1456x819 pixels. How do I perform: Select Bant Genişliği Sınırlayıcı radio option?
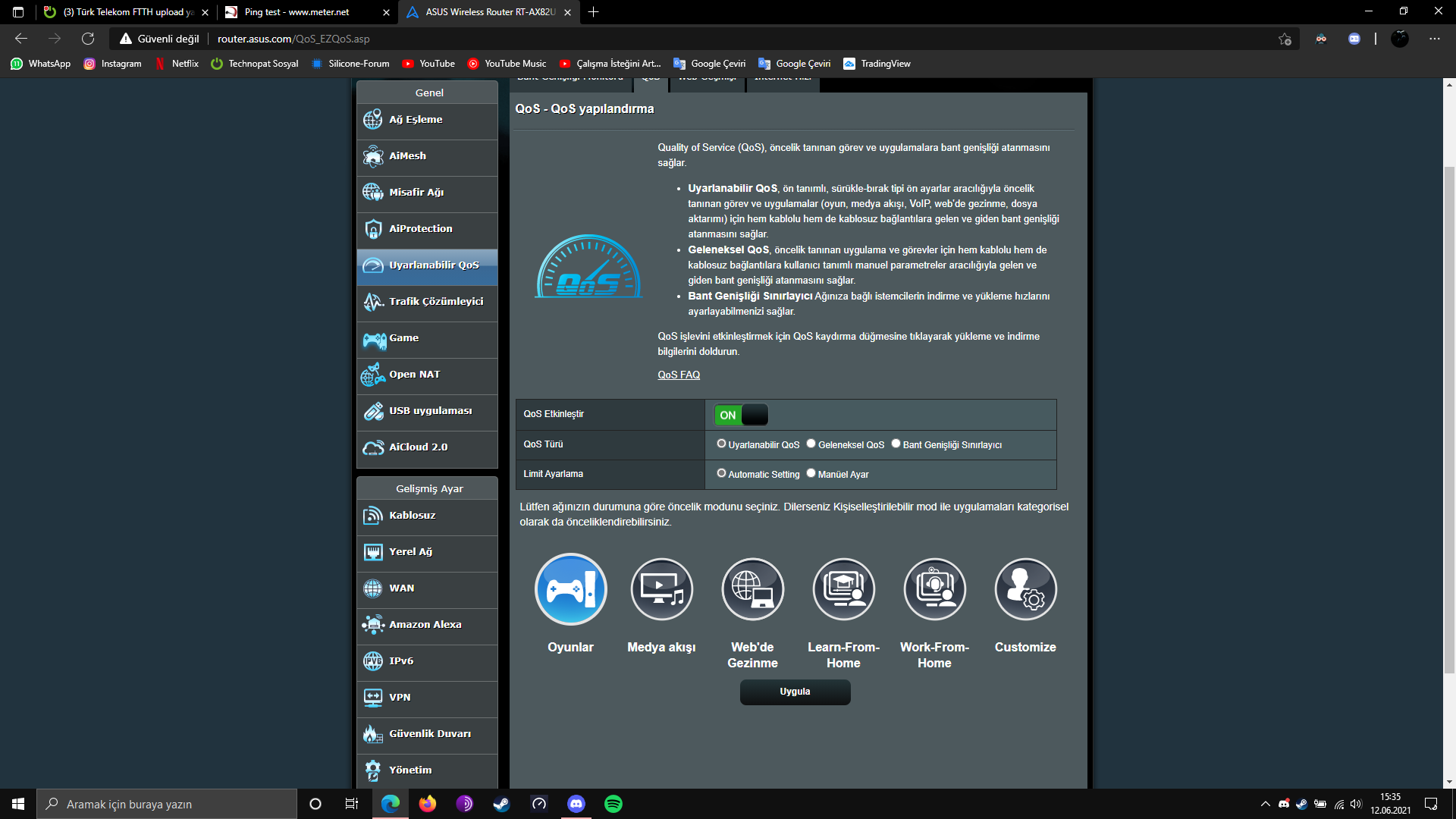[896, 444]
